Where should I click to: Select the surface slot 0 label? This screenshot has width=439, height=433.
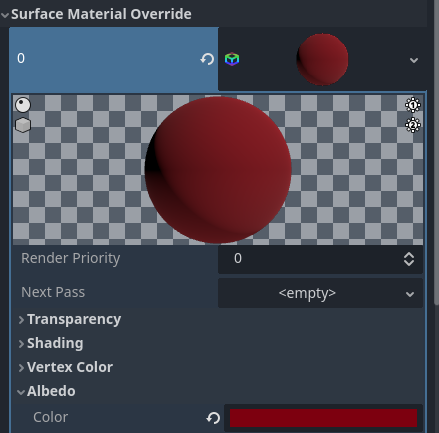click(x=21, y=58)
